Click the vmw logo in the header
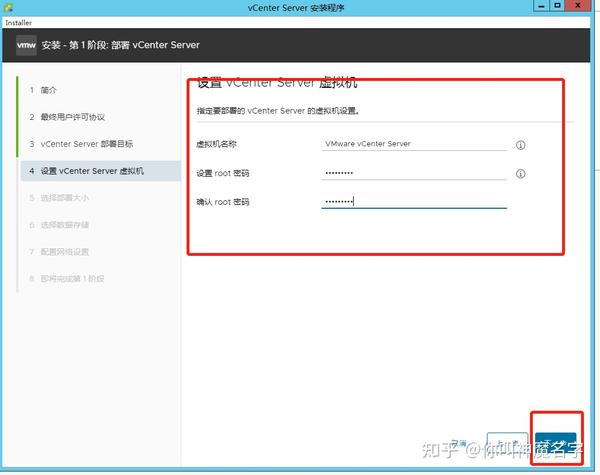600x475 pixels. point(26,45)
